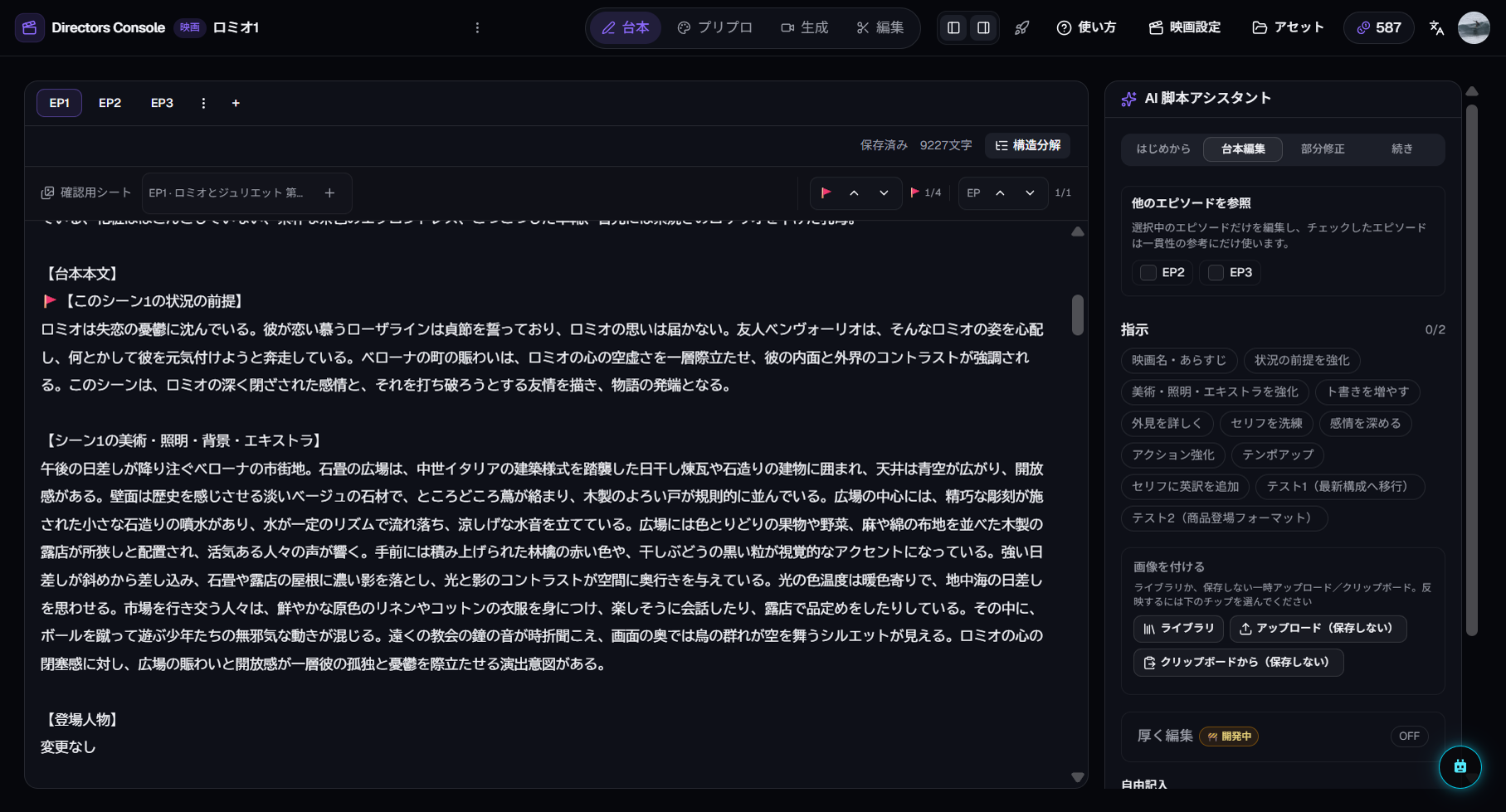Click the rocket launch icon
The height and width of the screenshot is (812, 1506).
click(x=1022, y=27)
